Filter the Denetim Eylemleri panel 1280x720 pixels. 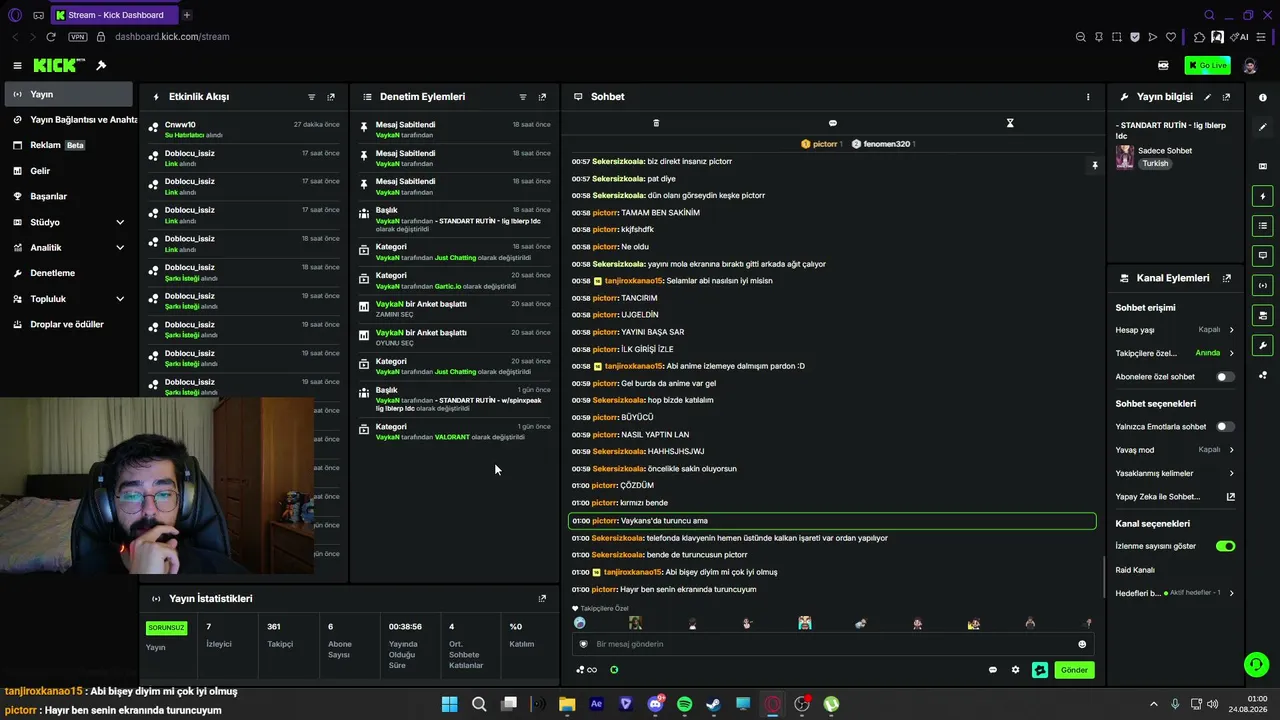[523, 97]
